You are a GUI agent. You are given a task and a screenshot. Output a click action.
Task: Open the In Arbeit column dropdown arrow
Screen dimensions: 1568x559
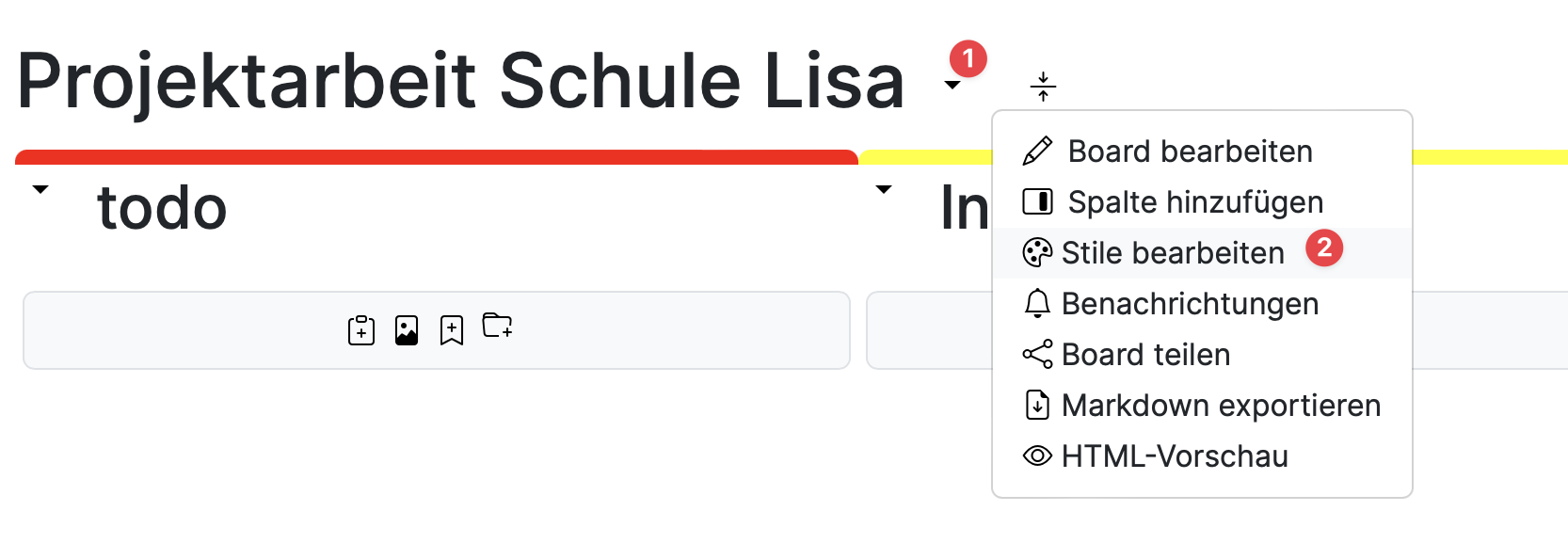click(883, 189)
